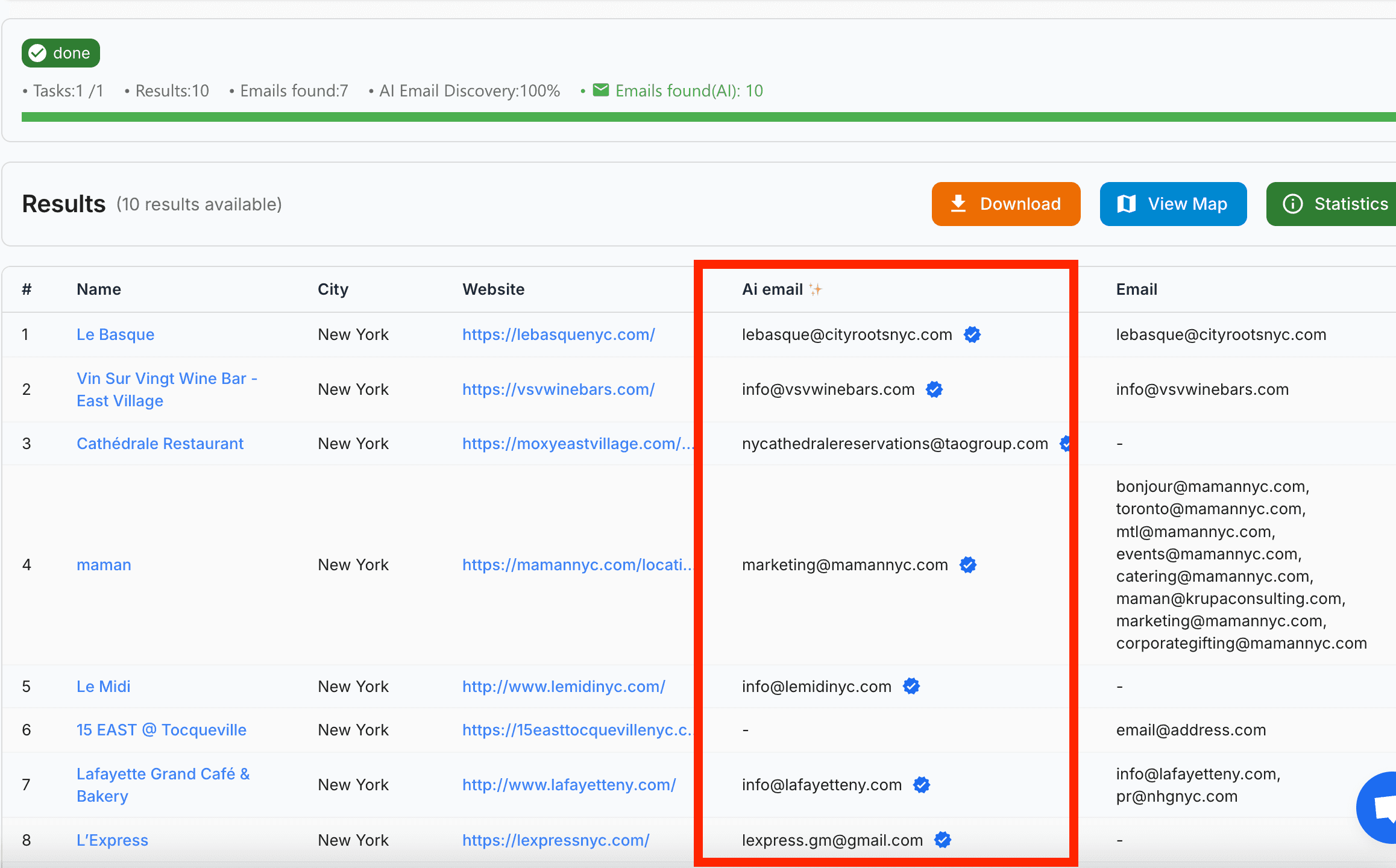This screenshot has height=868, width=1396.
Task: Click the envelope icon beside Emails found(AI)
Action: coord(601,90)
